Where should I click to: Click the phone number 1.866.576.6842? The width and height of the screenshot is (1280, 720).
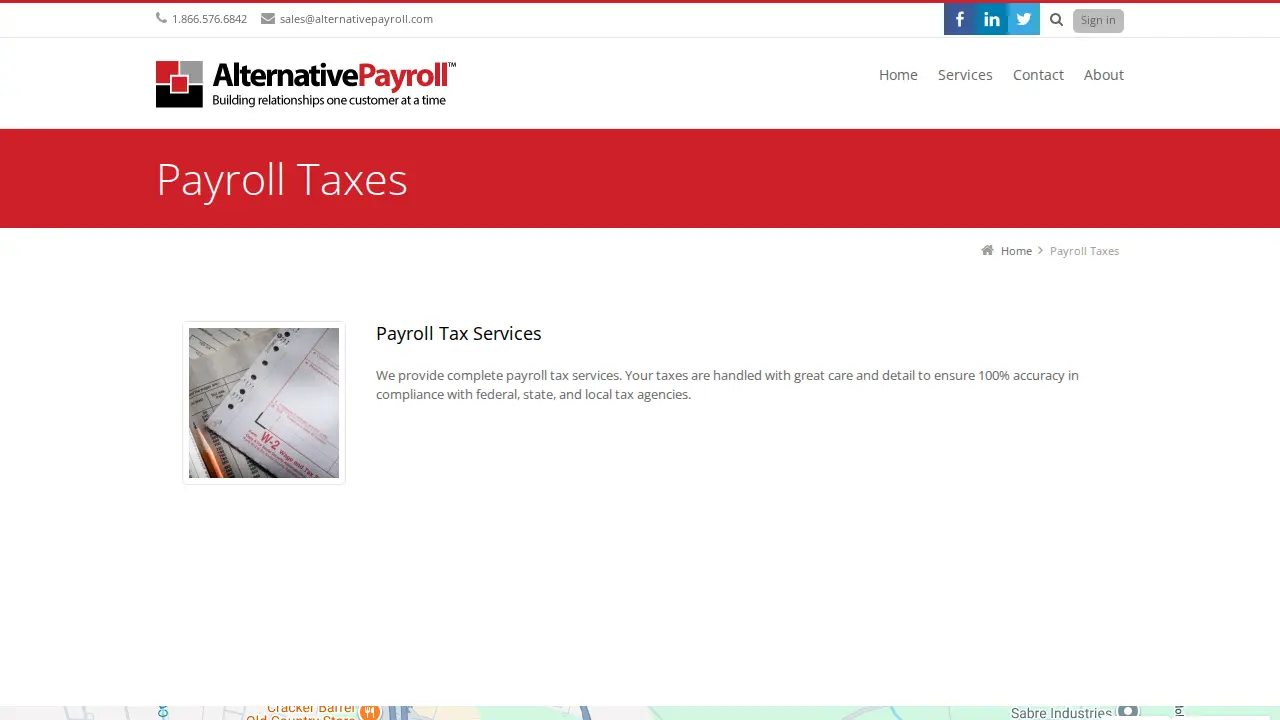[x=209, y=19]
